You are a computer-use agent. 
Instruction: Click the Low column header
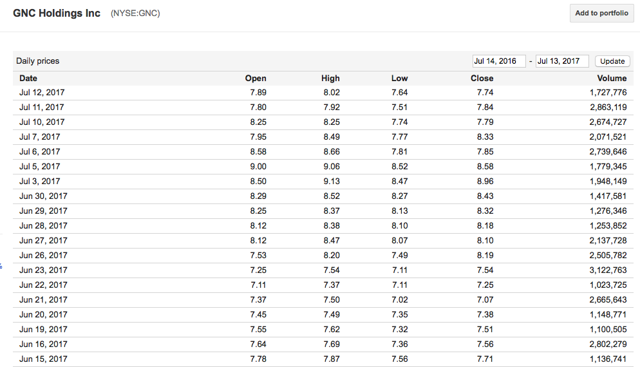coord(399,78)
